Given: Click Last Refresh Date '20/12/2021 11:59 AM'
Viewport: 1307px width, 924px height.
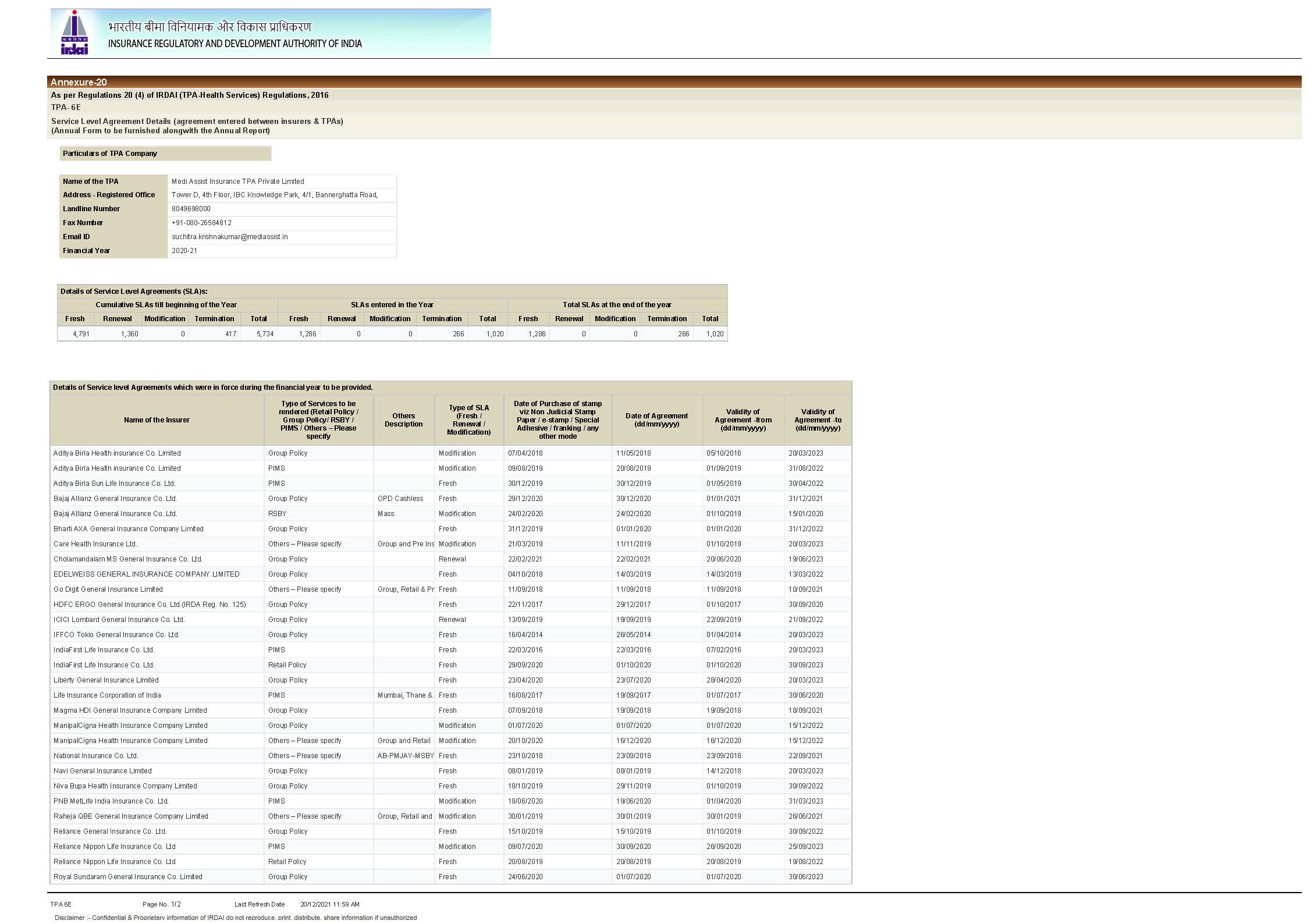Looking at the screenshot, I should 330,905.
